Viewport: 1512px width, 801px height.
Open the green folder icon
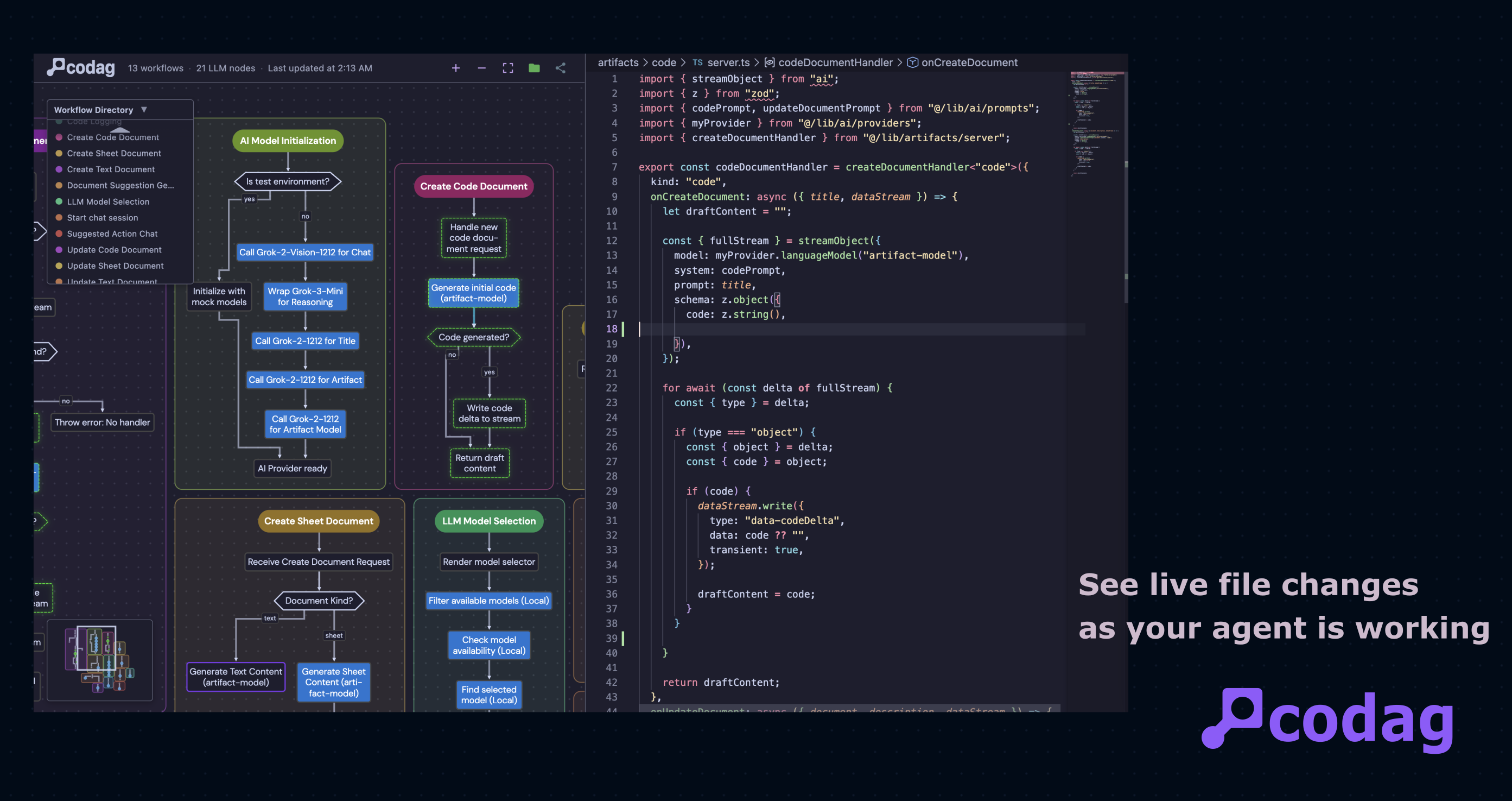point(534,68)
